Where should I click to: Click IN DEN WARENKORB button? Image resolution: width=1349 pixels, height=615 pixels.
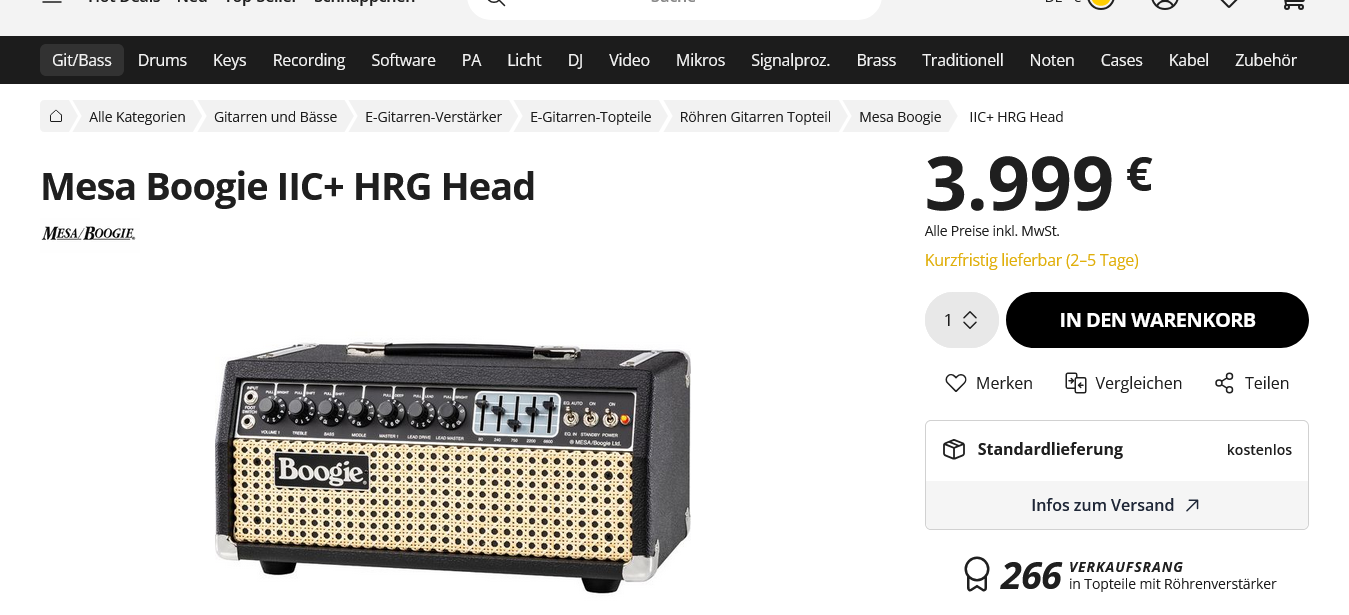coord(1157,320)
